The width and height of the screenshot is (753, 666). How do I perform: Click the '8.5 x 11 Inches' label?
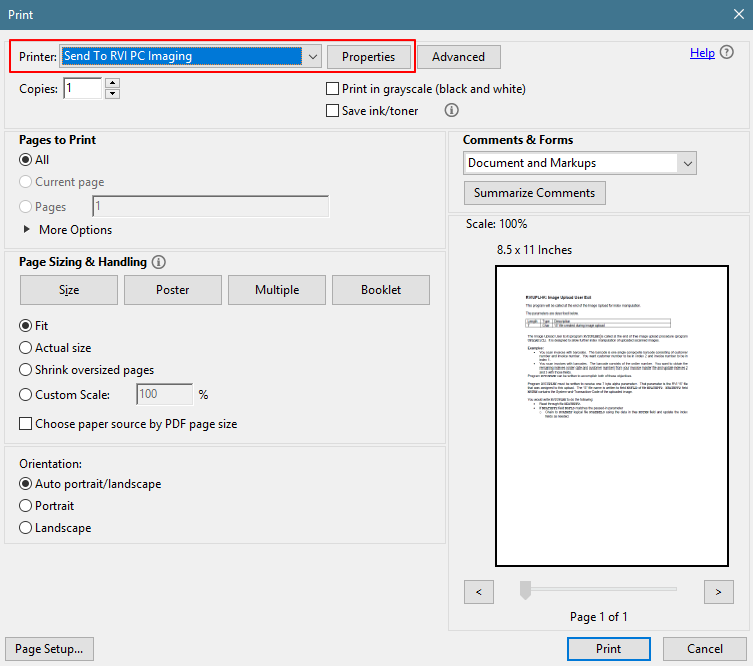534,250
